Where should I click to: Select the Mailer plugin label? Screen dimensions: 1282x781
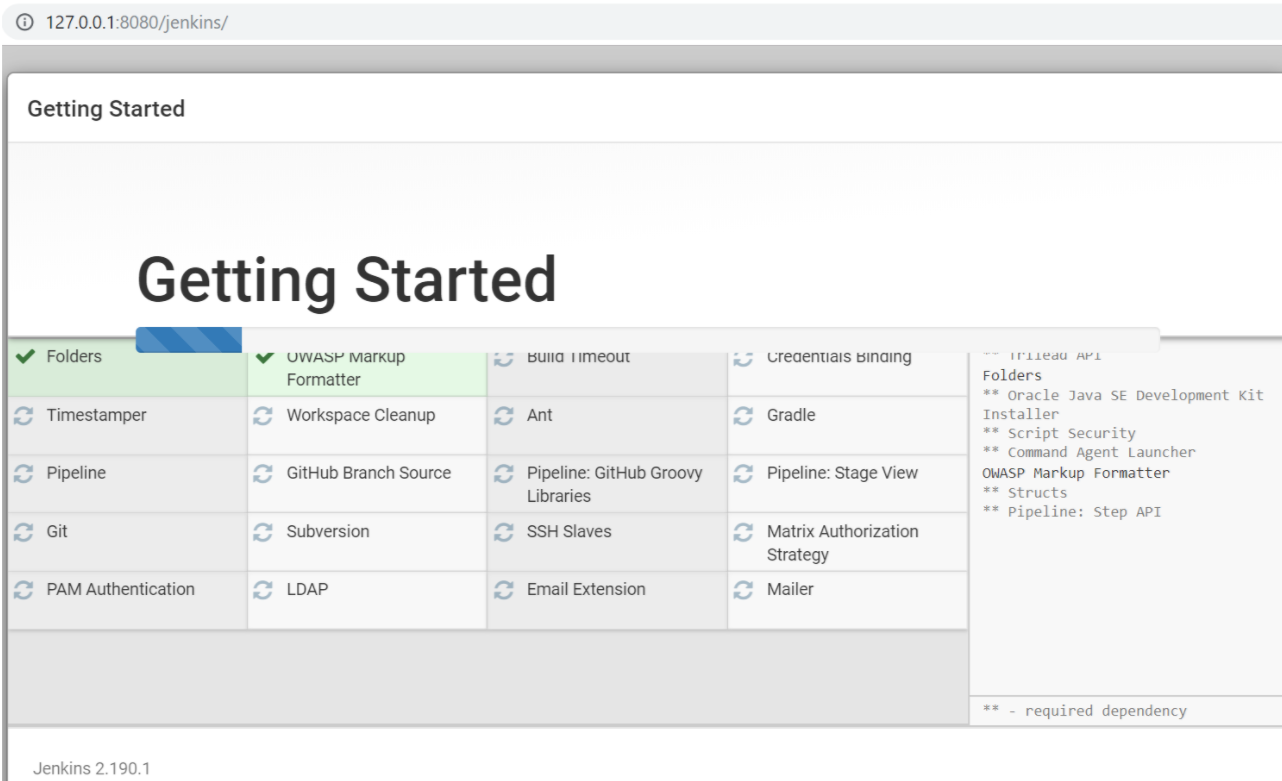pos(790,589)
